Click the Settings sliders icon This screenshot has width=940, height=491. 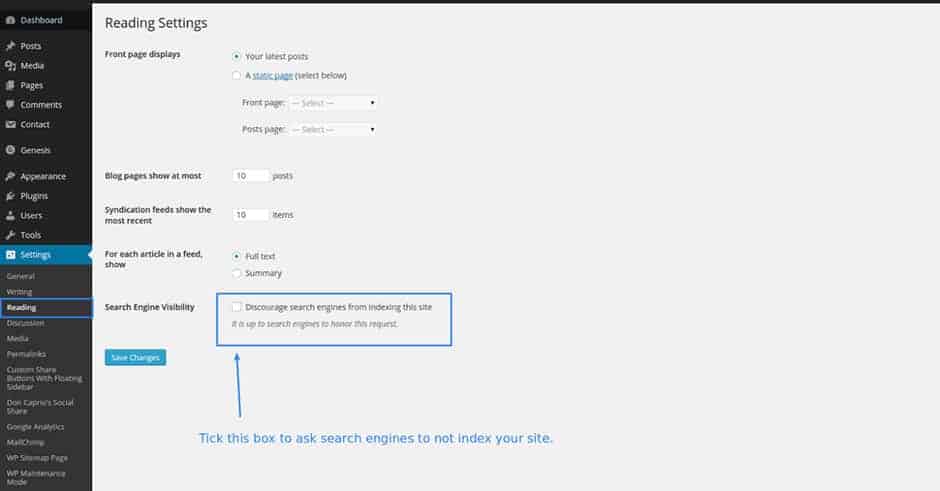coord(10,255)
